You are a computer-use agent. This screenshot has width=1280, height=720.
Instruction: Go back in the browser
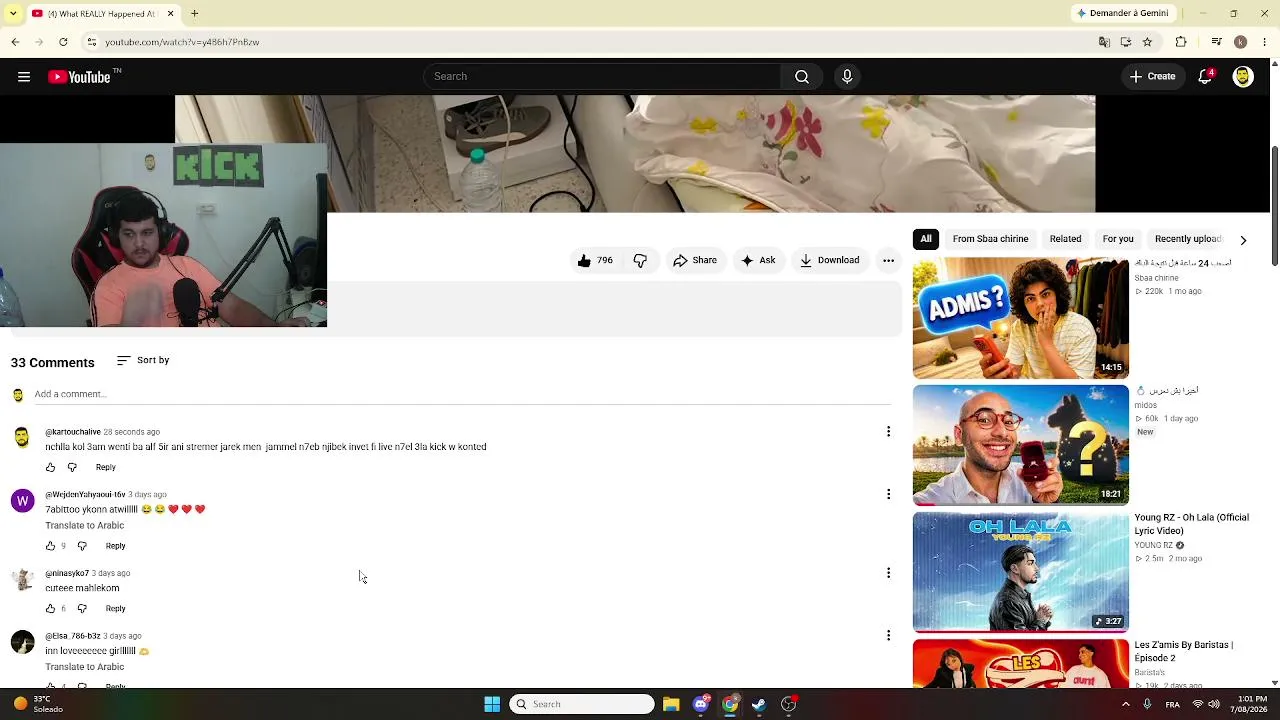coord(15,42)
